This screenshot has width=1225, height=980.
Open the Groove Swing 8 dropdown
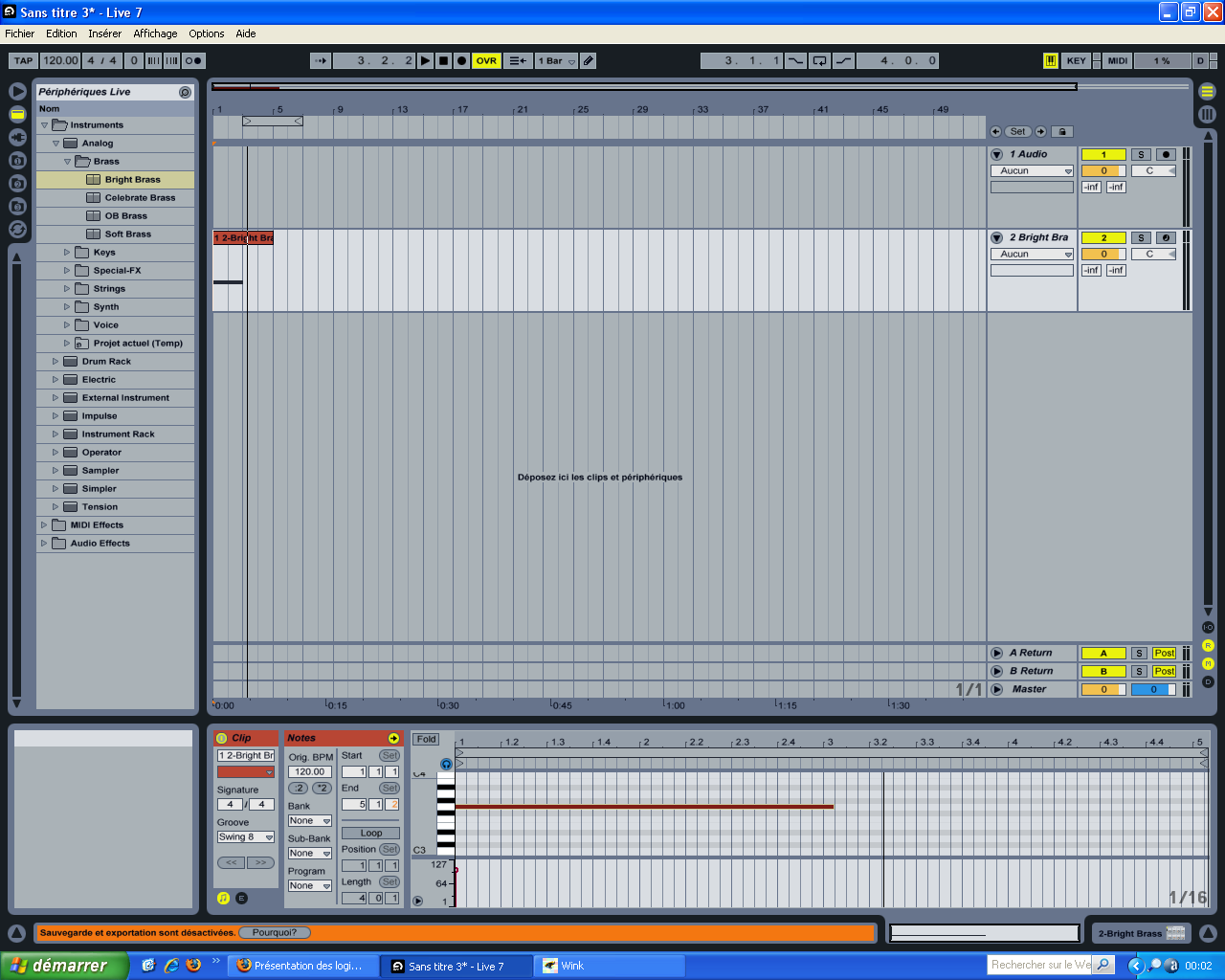click(246, 836)
